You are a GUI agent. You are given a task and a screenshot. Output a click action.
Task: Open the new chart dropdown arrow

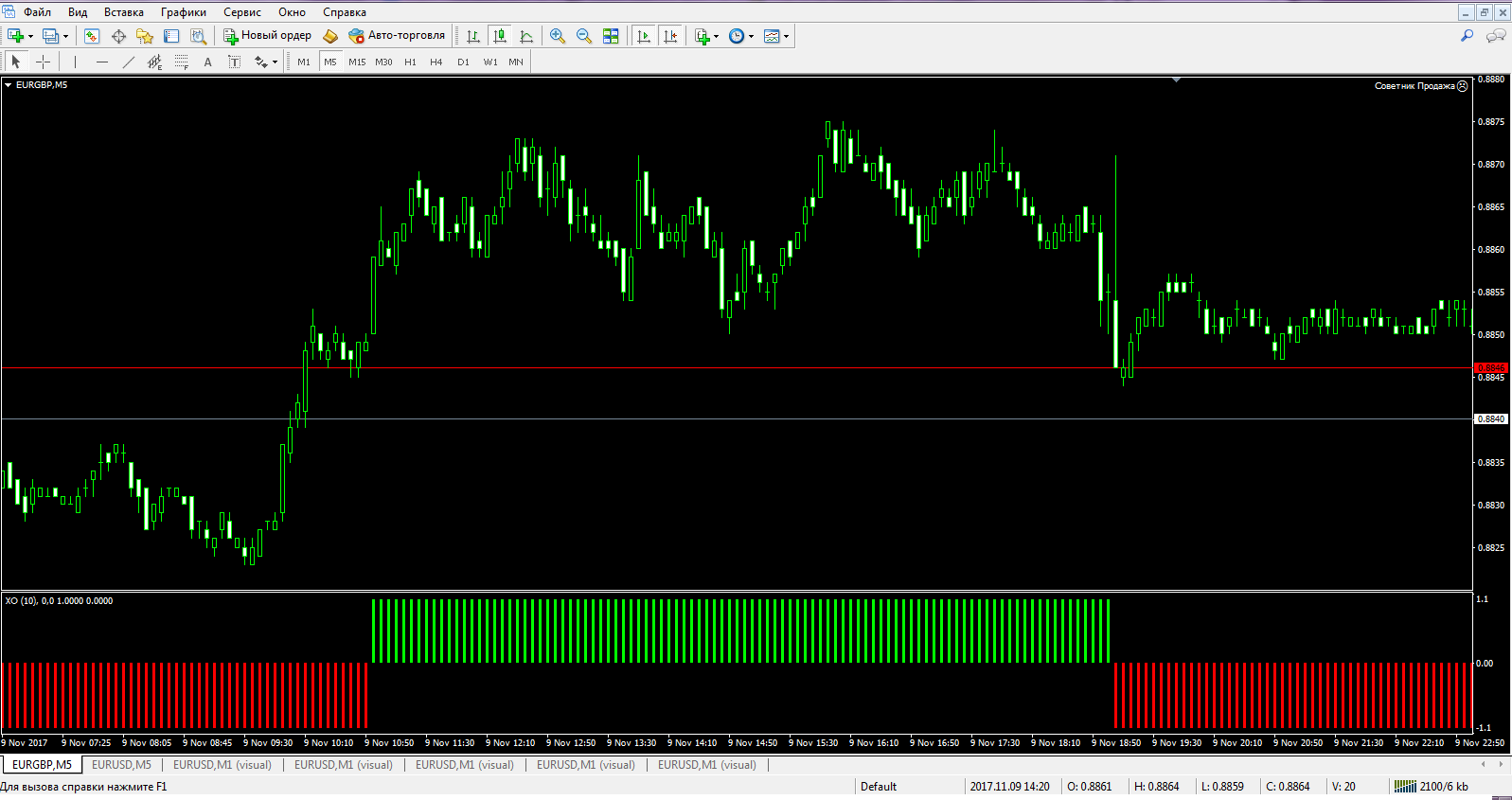[x=31, y=37]
